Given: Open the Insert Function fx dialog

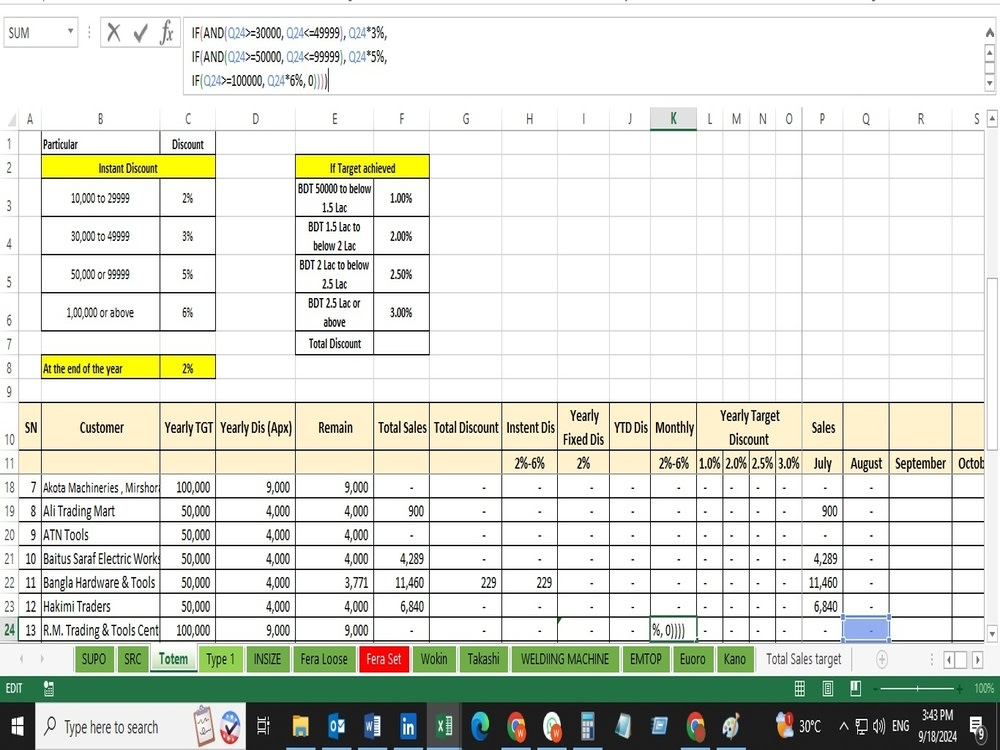Looking at the screenshot, I should point(167,33).
